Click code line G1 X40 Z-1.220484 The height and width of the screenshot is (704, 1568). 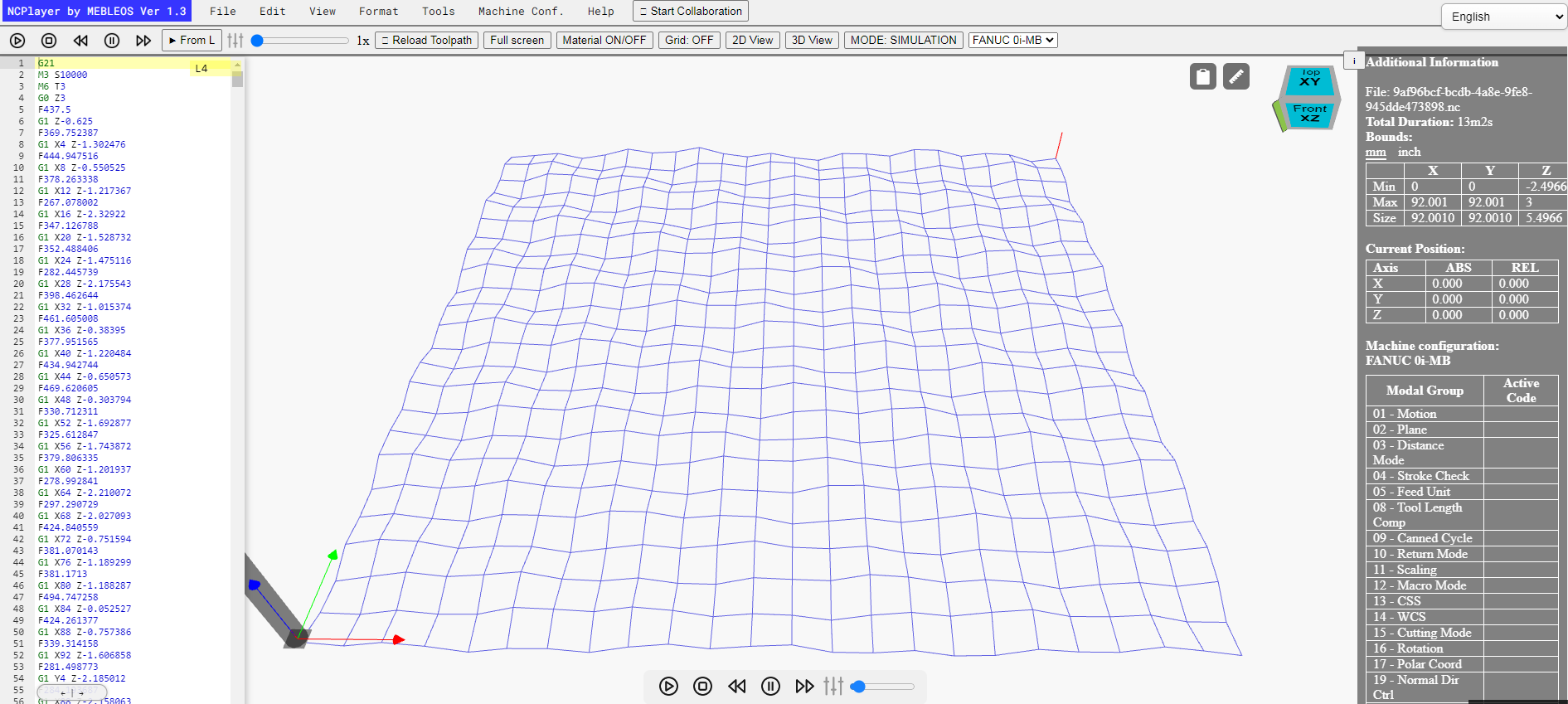85,353
